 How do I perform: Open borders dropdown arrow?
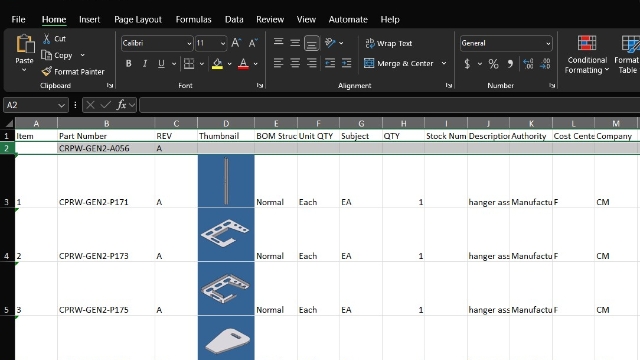tap(202, 64)
